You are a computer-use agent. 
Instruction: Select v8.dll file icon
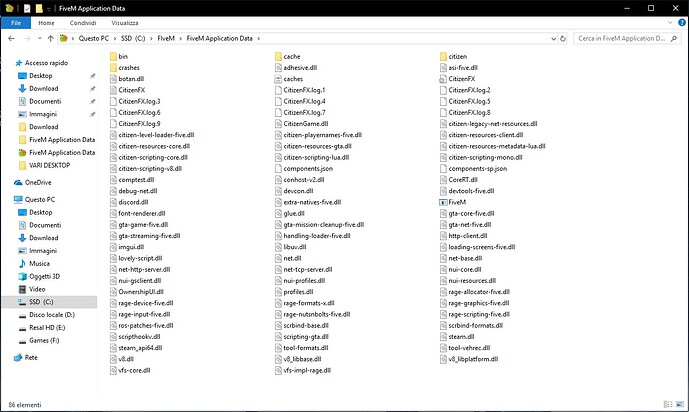point(113,359)
